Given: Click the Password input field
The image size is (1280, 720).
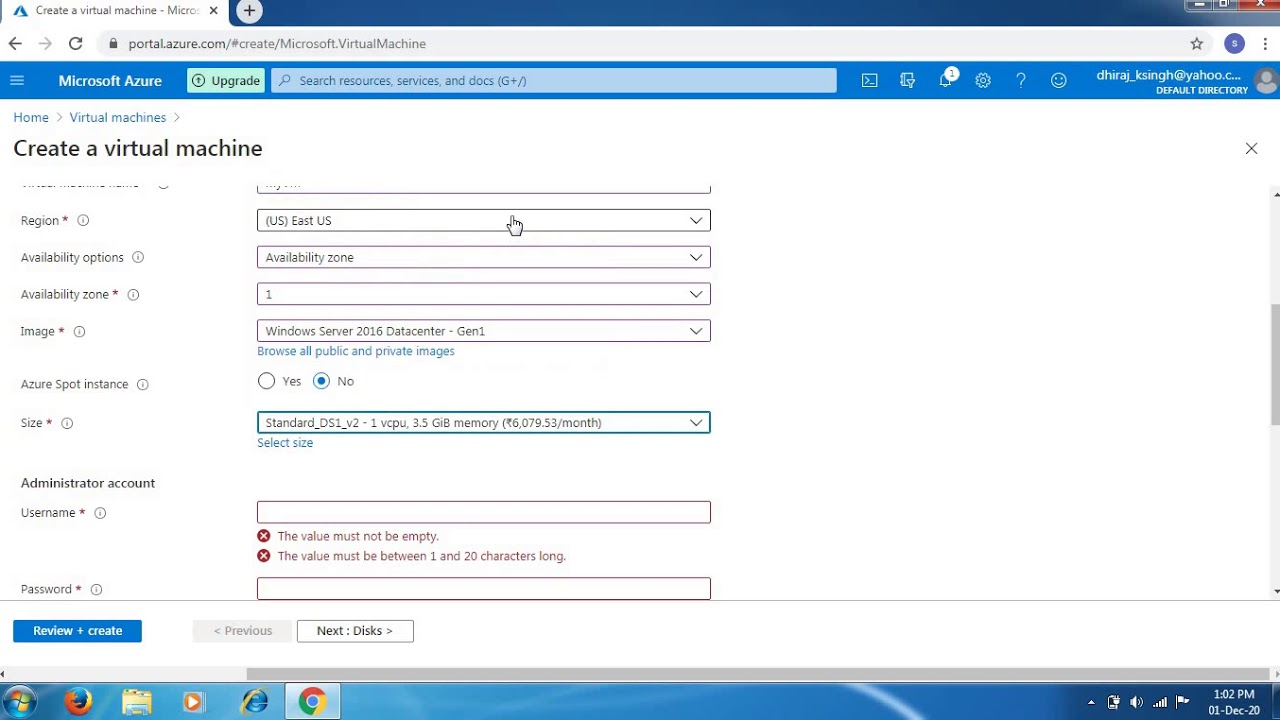Looking at the screenshot, I should point(484,589).
